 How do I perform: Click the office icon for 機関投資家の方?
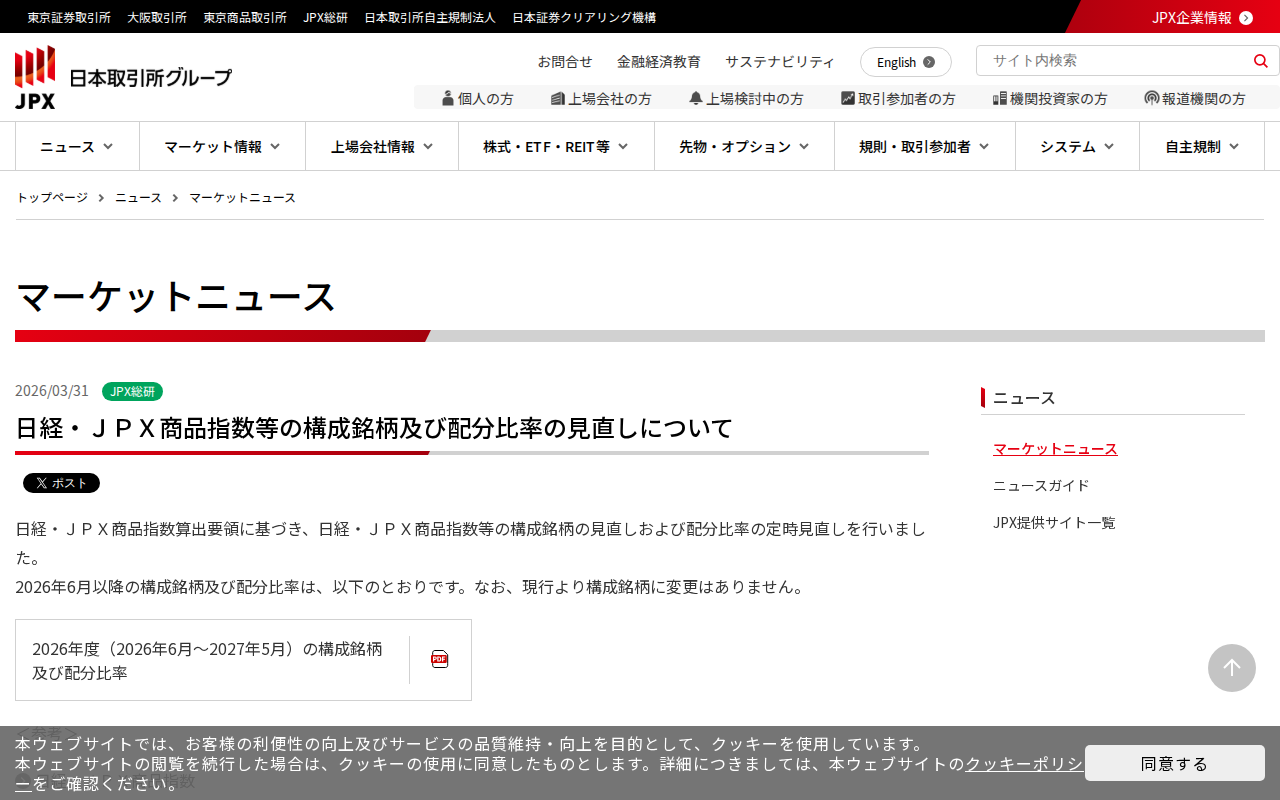[x=1000, y=98]
